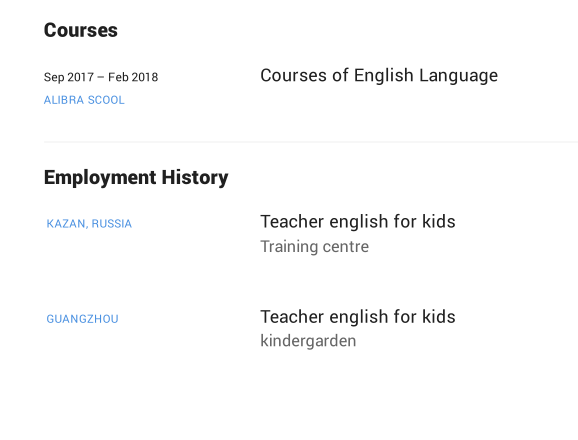
Task: Click the word RUSSIA in location link
Action: tap(112, 224)
